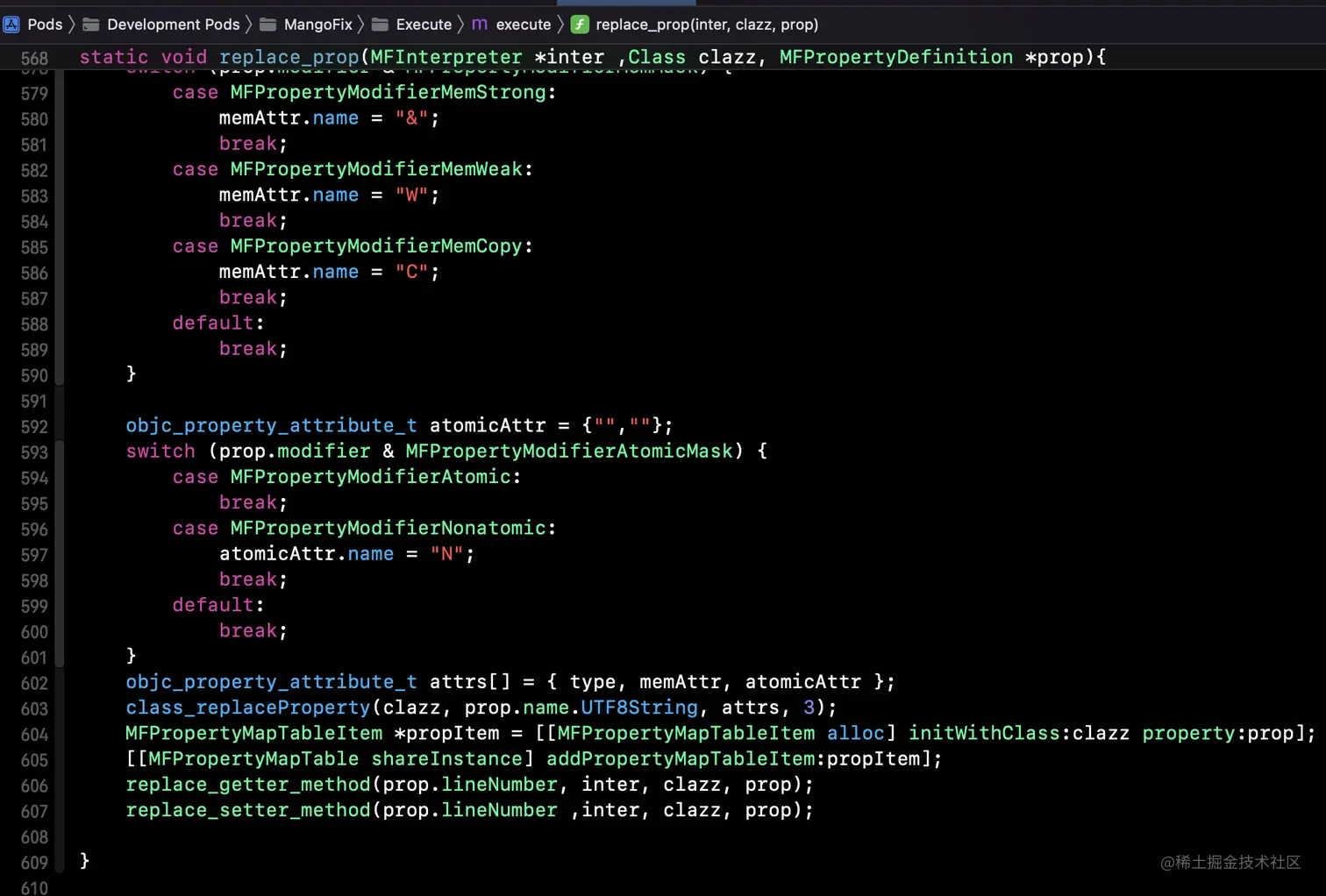
Task: Click the default: label on line 599
Action: click(218, 605)
